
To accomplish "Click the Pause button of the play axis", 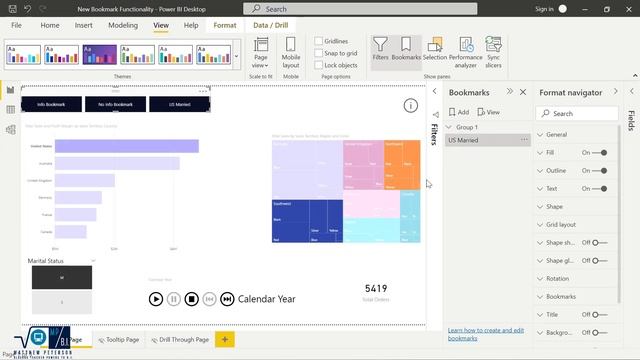I will point(173,299).
